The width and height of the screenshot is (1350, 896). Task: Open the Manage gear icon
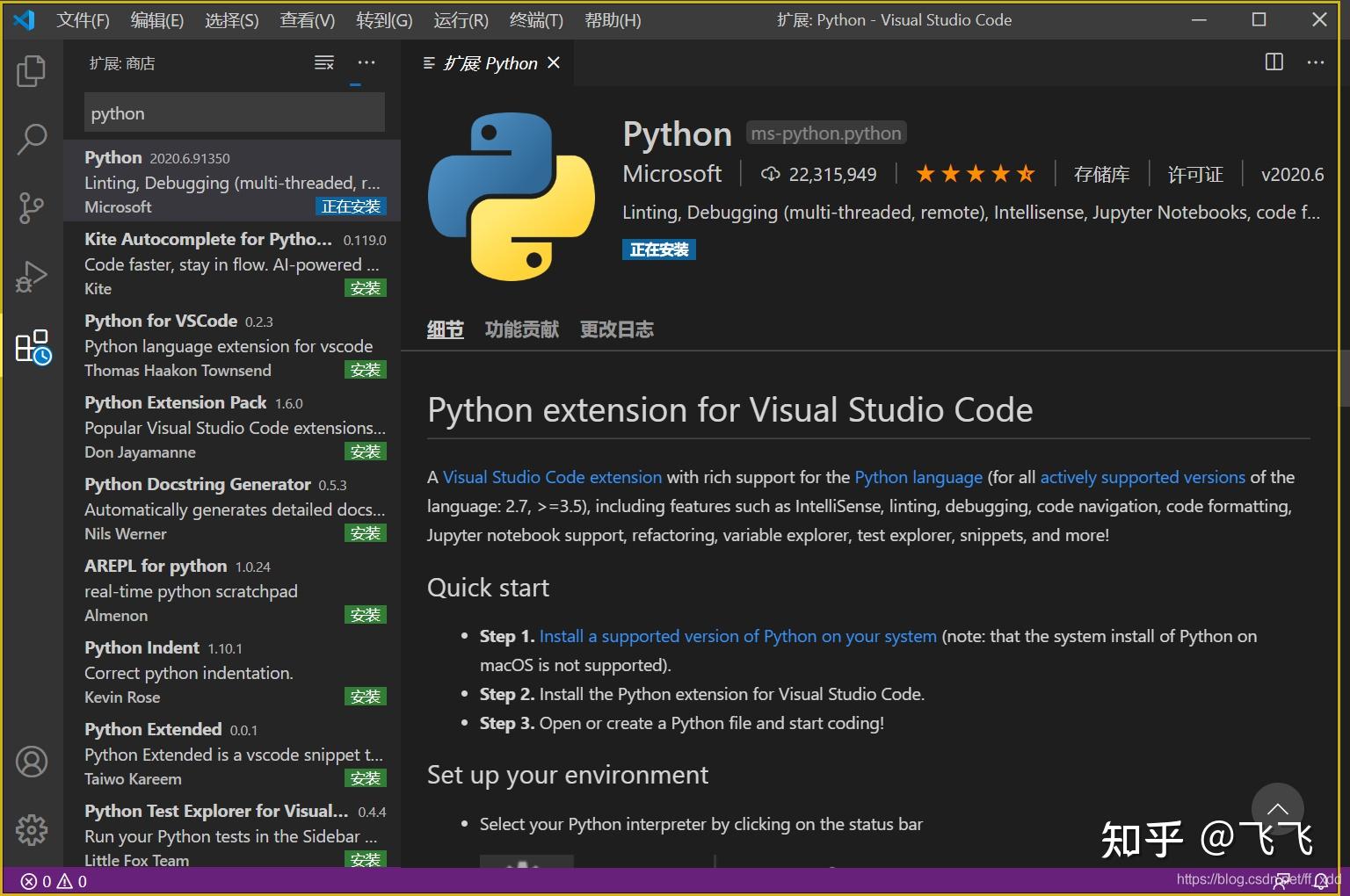(x=32, y=829)
